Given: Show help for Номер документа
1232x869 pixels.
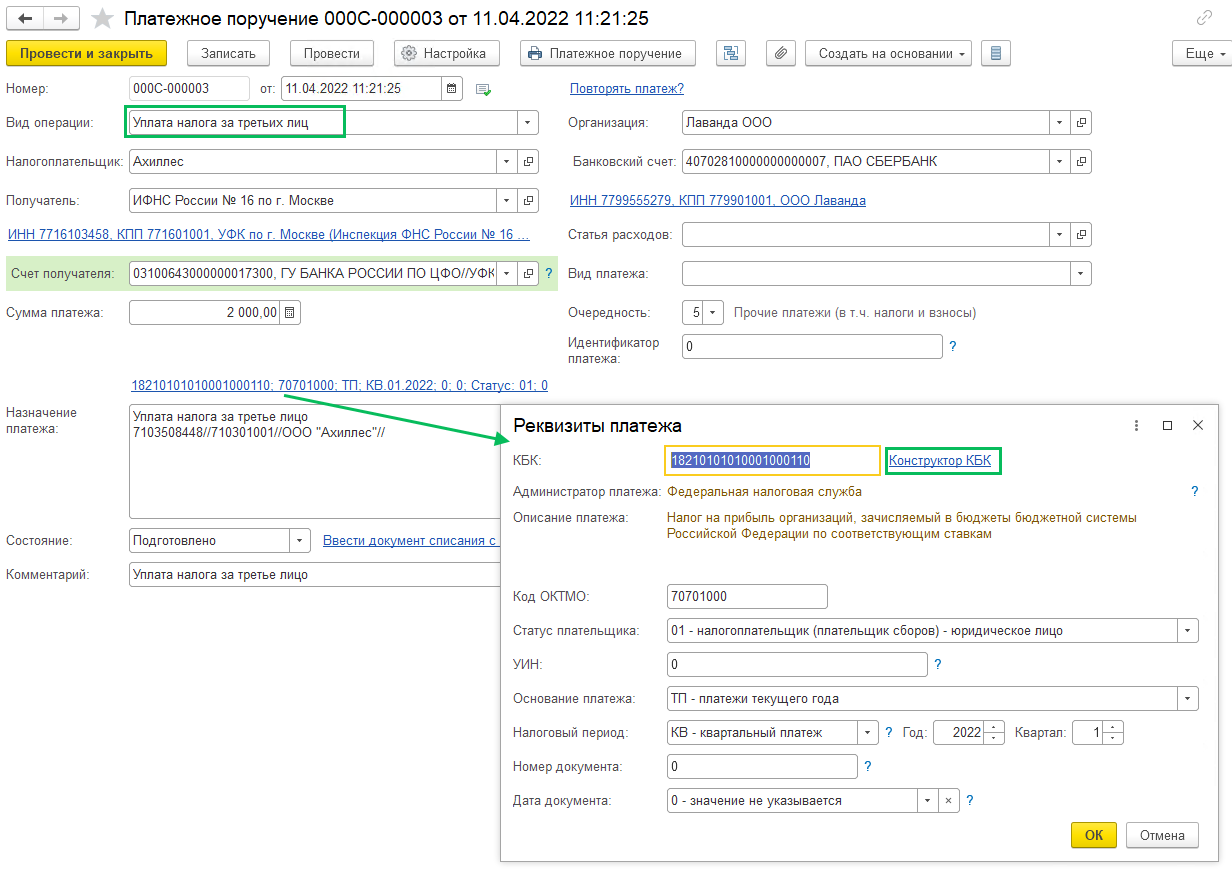Looking at the screenshot, I should 867,767.
